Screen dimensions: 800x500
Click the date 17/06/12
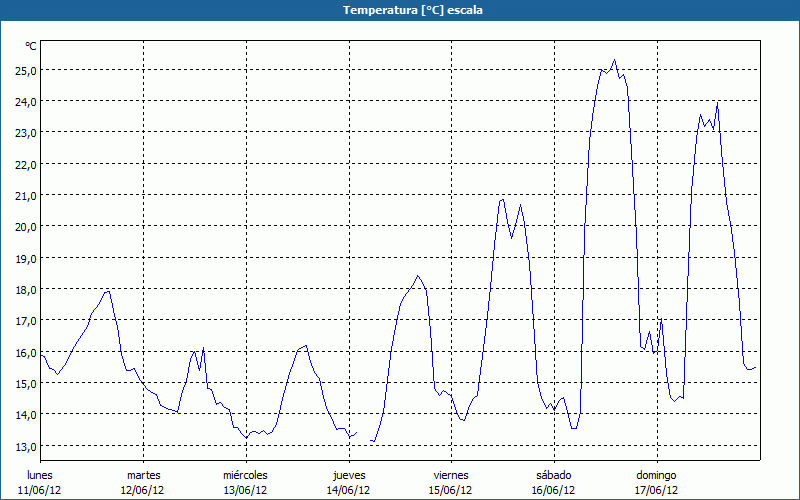coord(656,490)
